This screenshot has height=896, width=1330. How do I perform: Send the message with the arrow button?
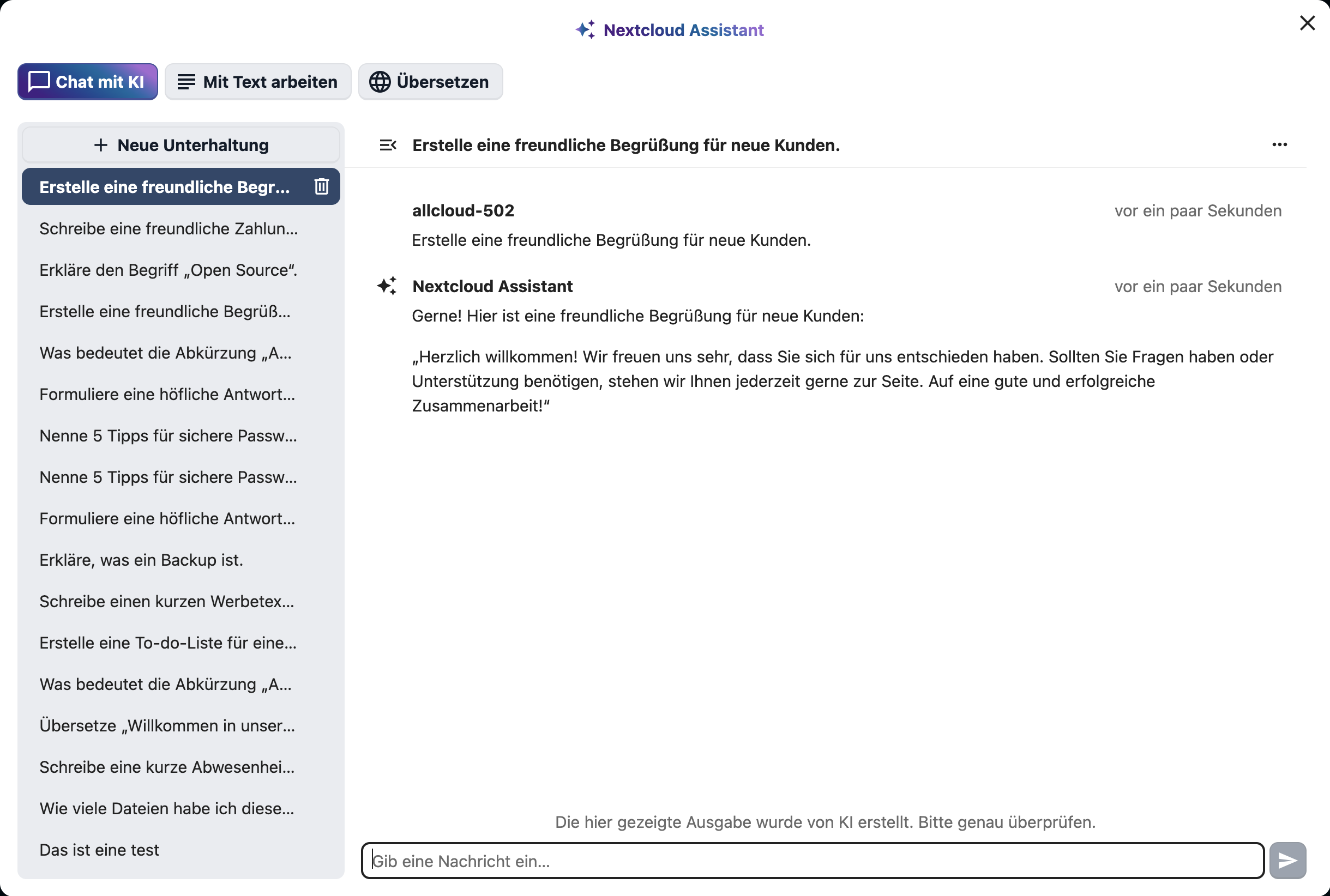coord(1287,860)
